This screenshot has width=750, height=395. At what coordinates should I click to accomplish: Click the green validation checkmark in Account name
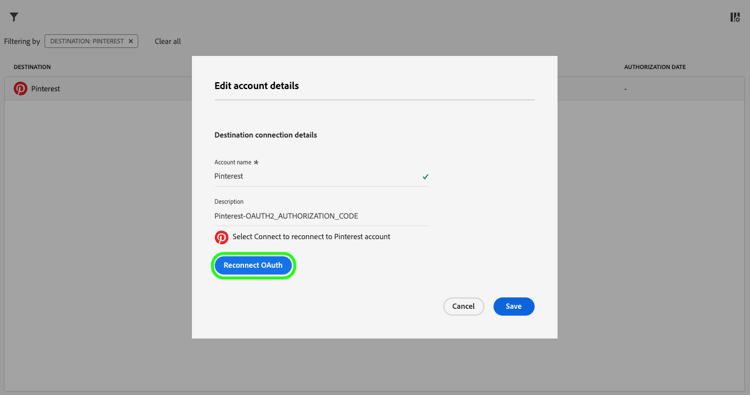pos(425,176)
